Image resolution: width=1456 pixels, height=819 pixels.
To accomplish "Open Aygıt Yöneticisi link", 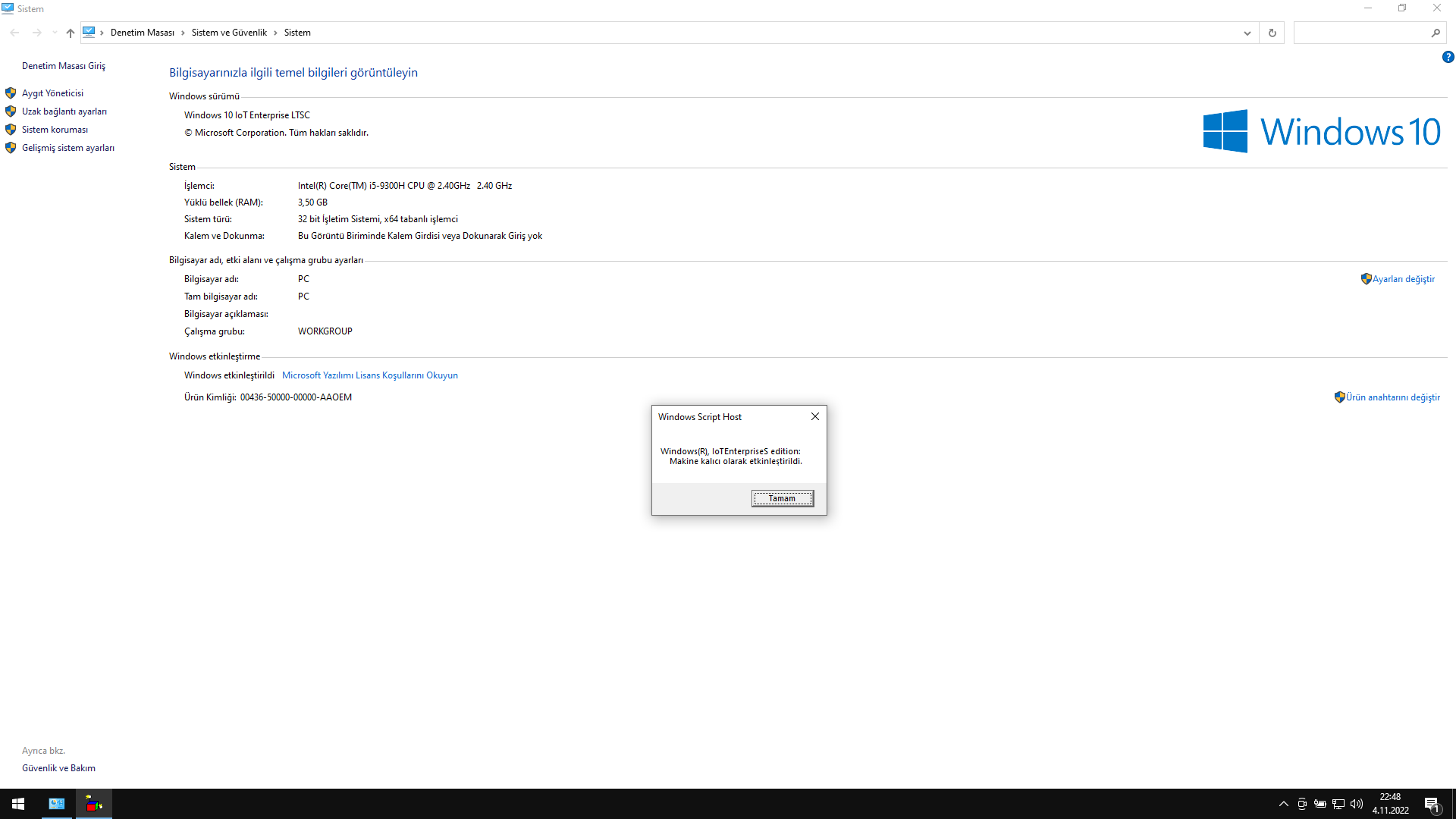I will point(52,93).
